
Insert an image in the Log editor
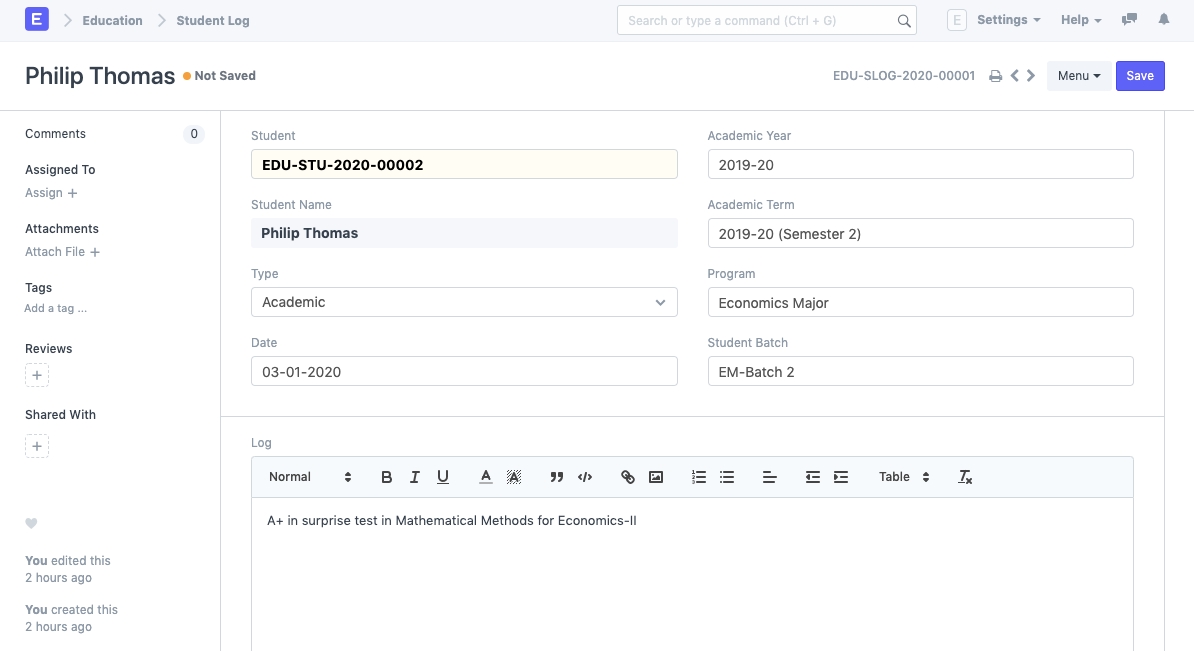pyautogui.click(x=656, y=477)
